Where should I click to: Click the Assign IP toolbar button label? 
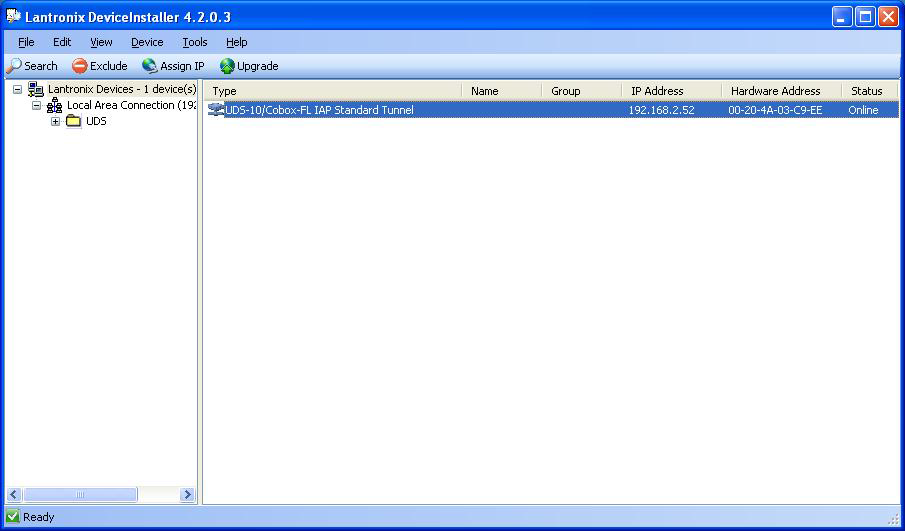point(182,66)
